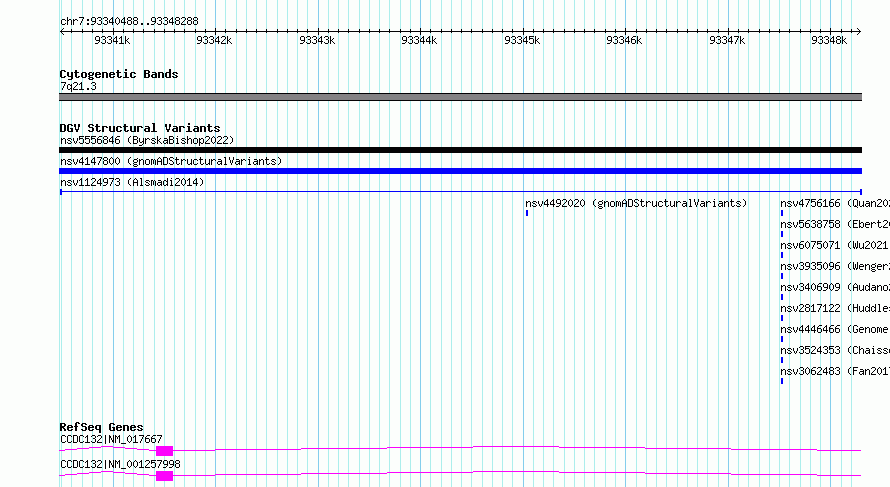
Task: Click the Cytogenetic Bands track title
Action: click(119, 74)
